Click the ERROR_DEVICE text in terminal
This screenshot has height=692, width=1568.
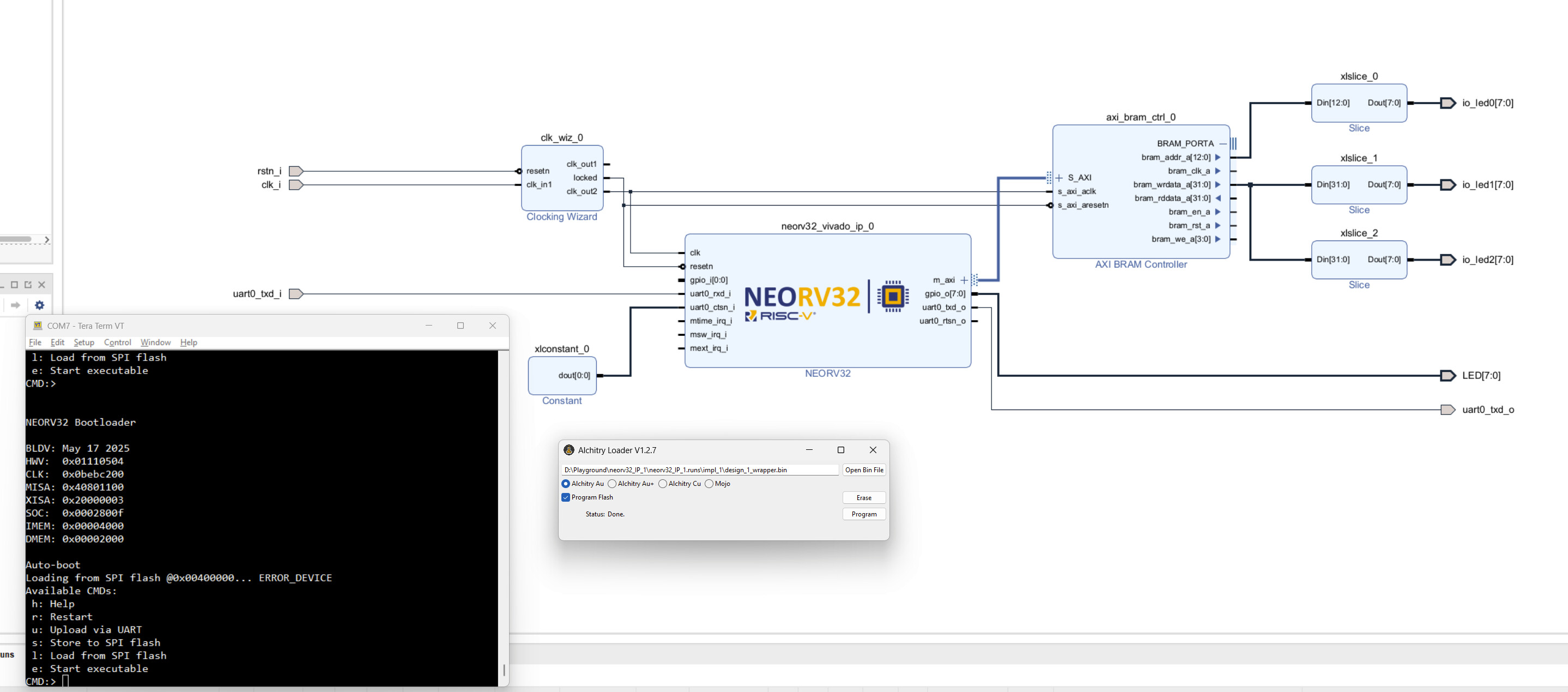(x=295, y=577)
